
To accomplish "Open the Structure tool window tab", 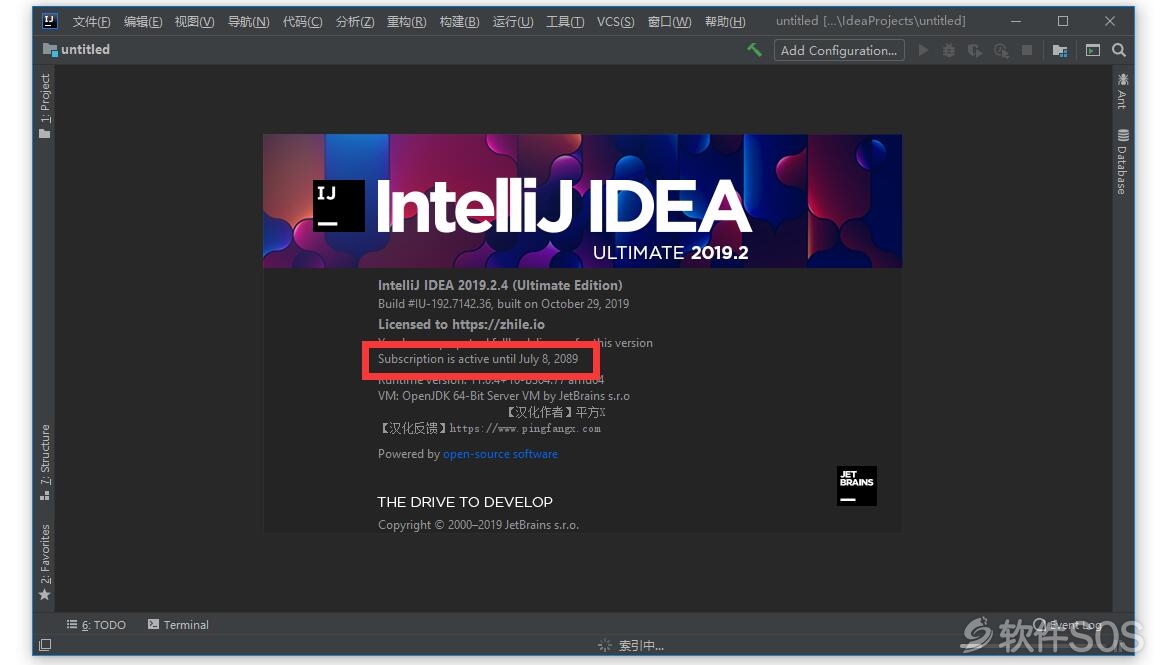I will click(x=45, y=462).
